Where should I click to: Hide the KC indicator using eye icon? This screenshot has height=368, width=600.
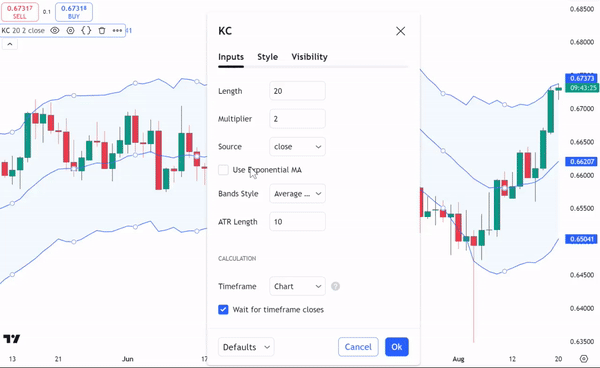point(55,30)
